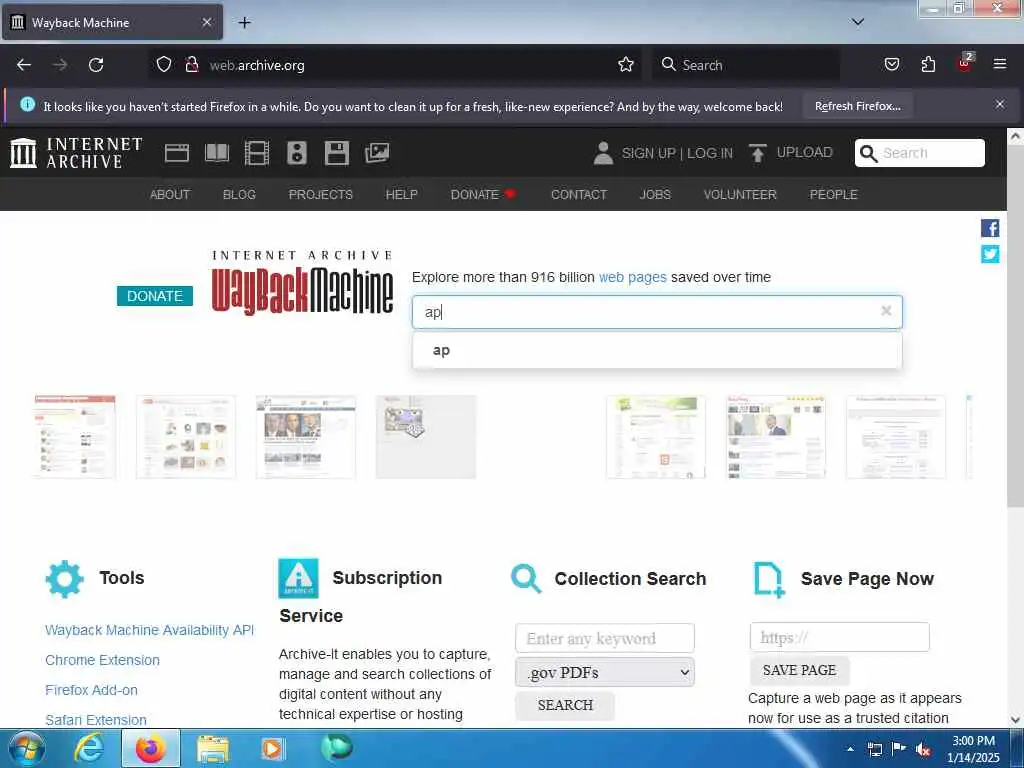This screenshot has height=768, width=1024.
Task: Open the Video film-strip icon
Action: 257,153
